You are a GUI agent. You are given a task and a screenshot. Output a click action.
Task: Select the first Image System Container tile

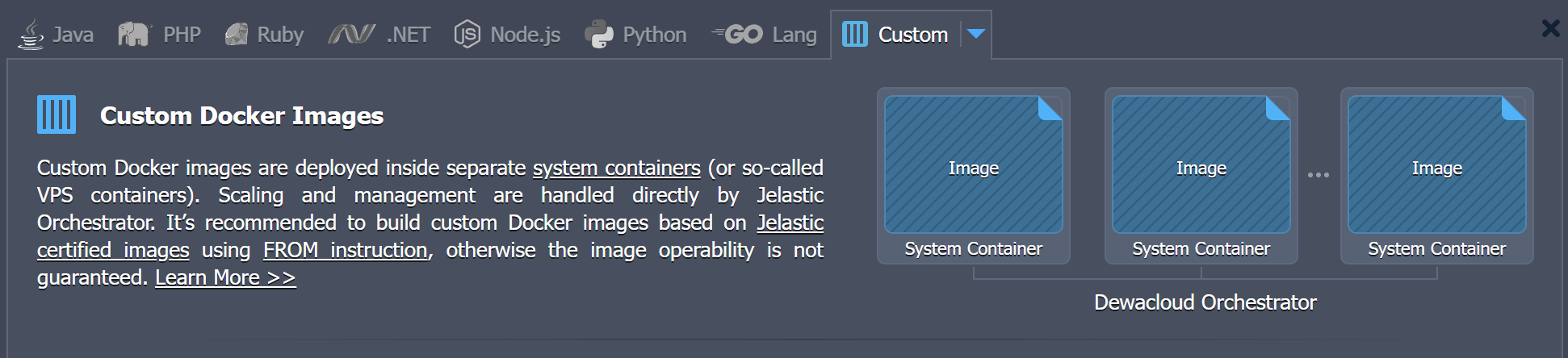(974, 176)
